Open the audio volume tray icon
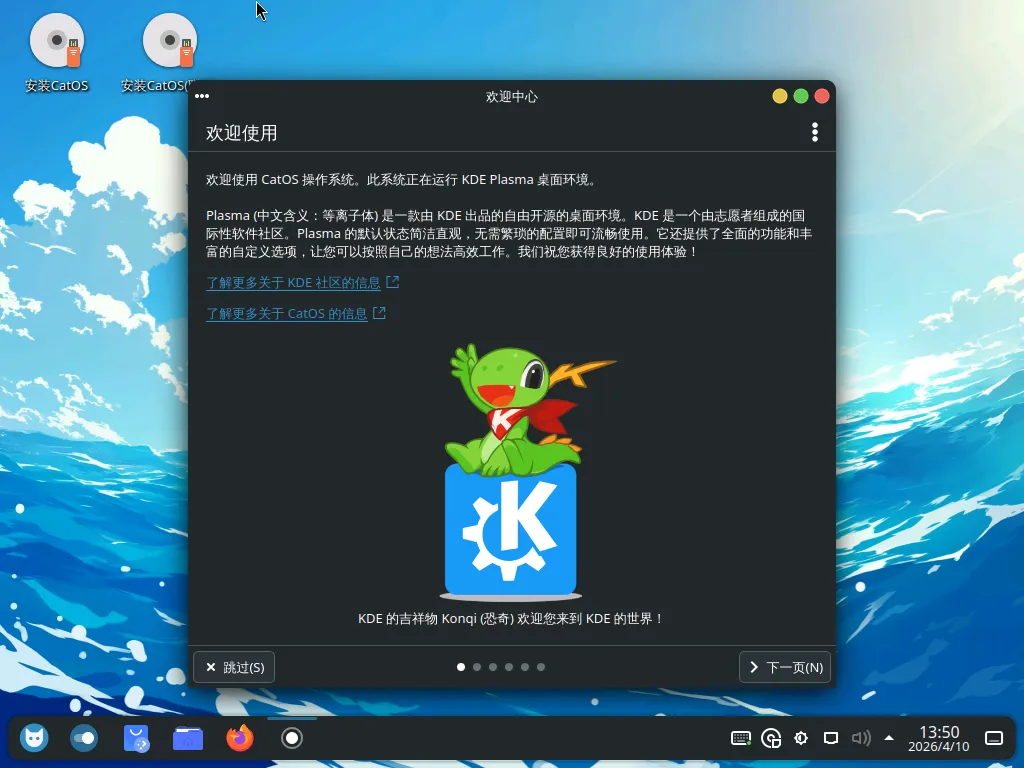This screenshot has width=1024, height=768. (x=861, y=739)
